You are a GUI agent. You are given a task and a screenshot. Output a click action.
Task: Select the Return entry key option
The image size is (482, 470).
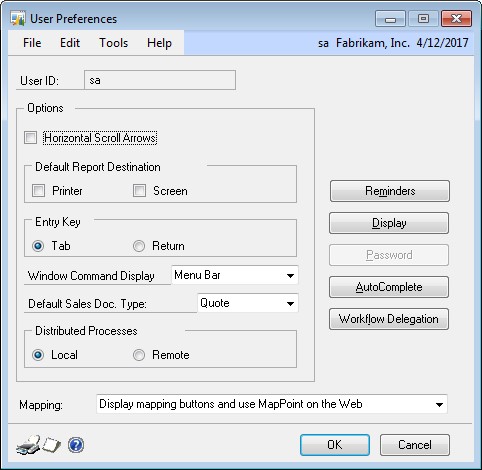pos(139,246)
